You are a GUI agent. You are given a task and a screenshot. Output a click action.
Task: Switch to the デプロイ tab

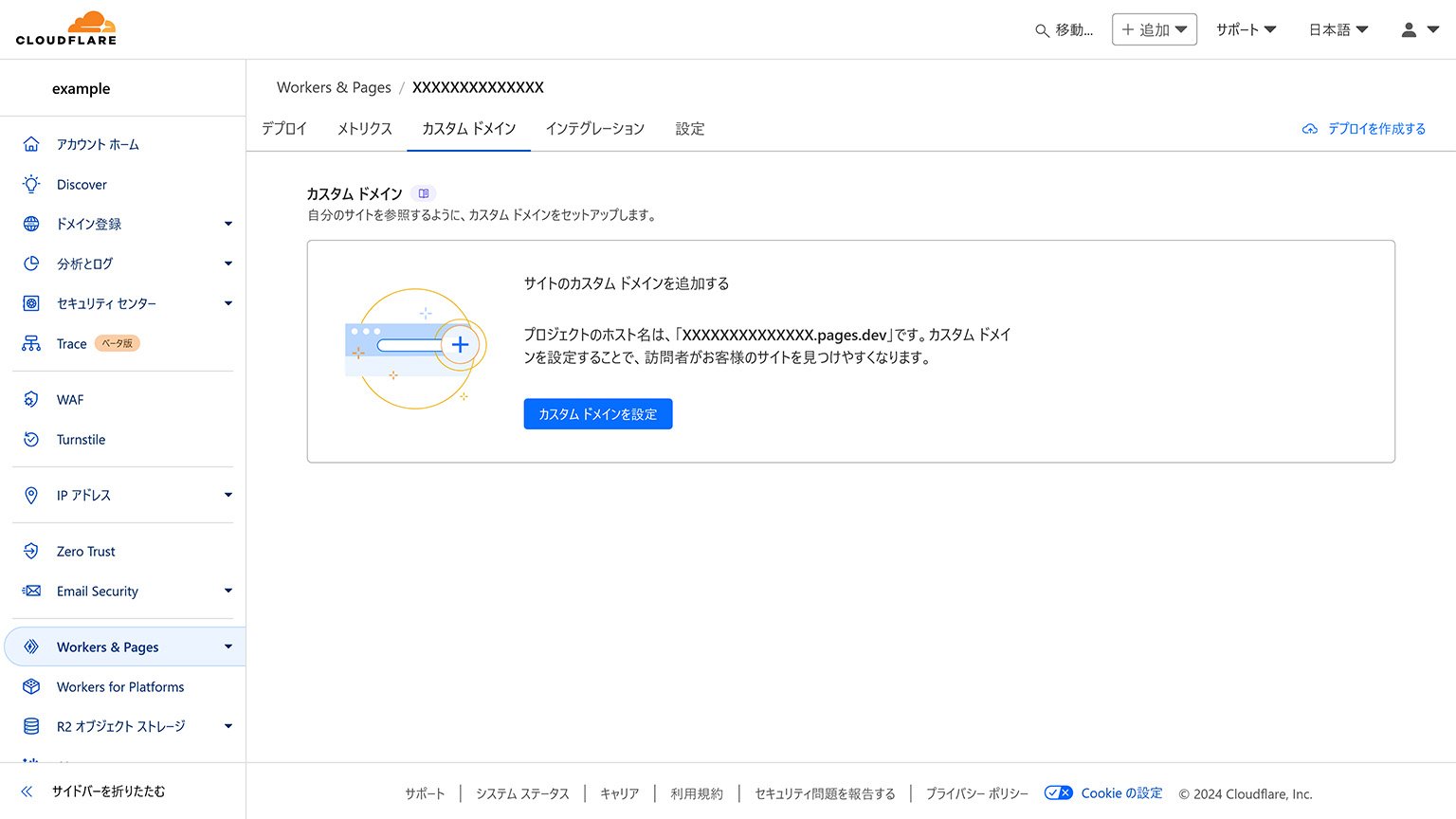[x=284, y=129]
